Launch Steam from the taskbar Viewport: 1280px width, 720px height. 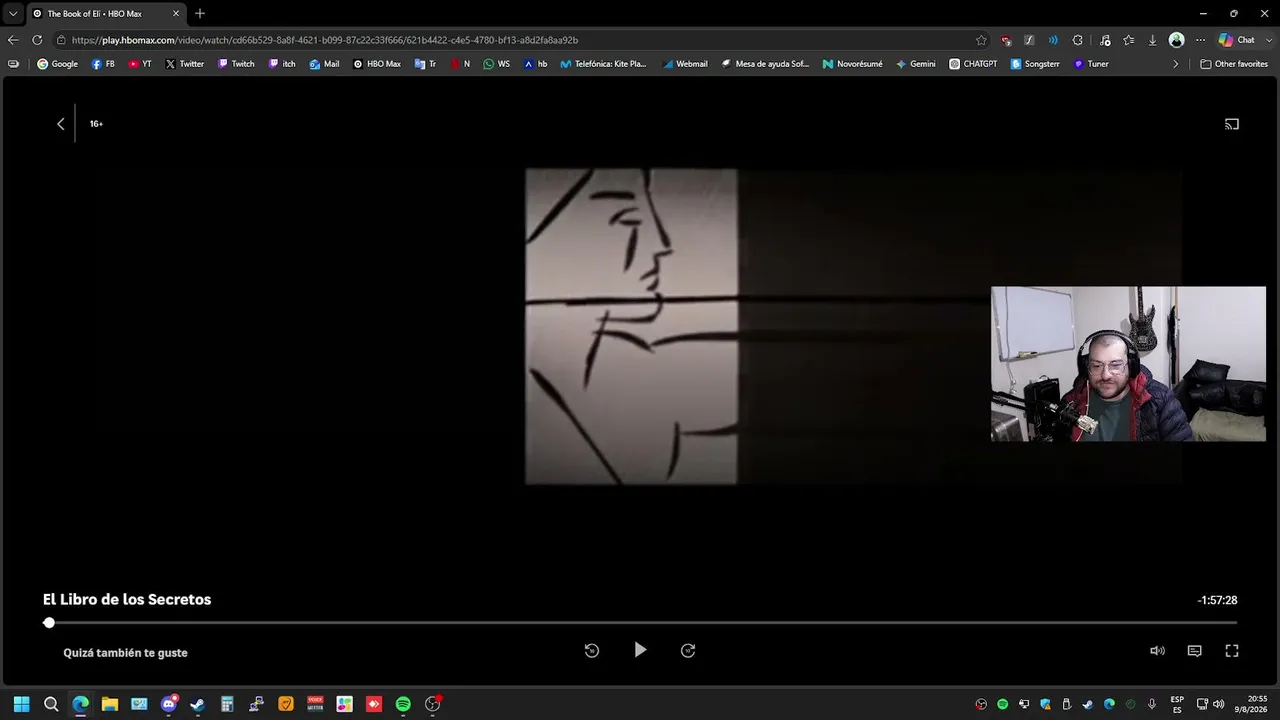tap(198, 704)
